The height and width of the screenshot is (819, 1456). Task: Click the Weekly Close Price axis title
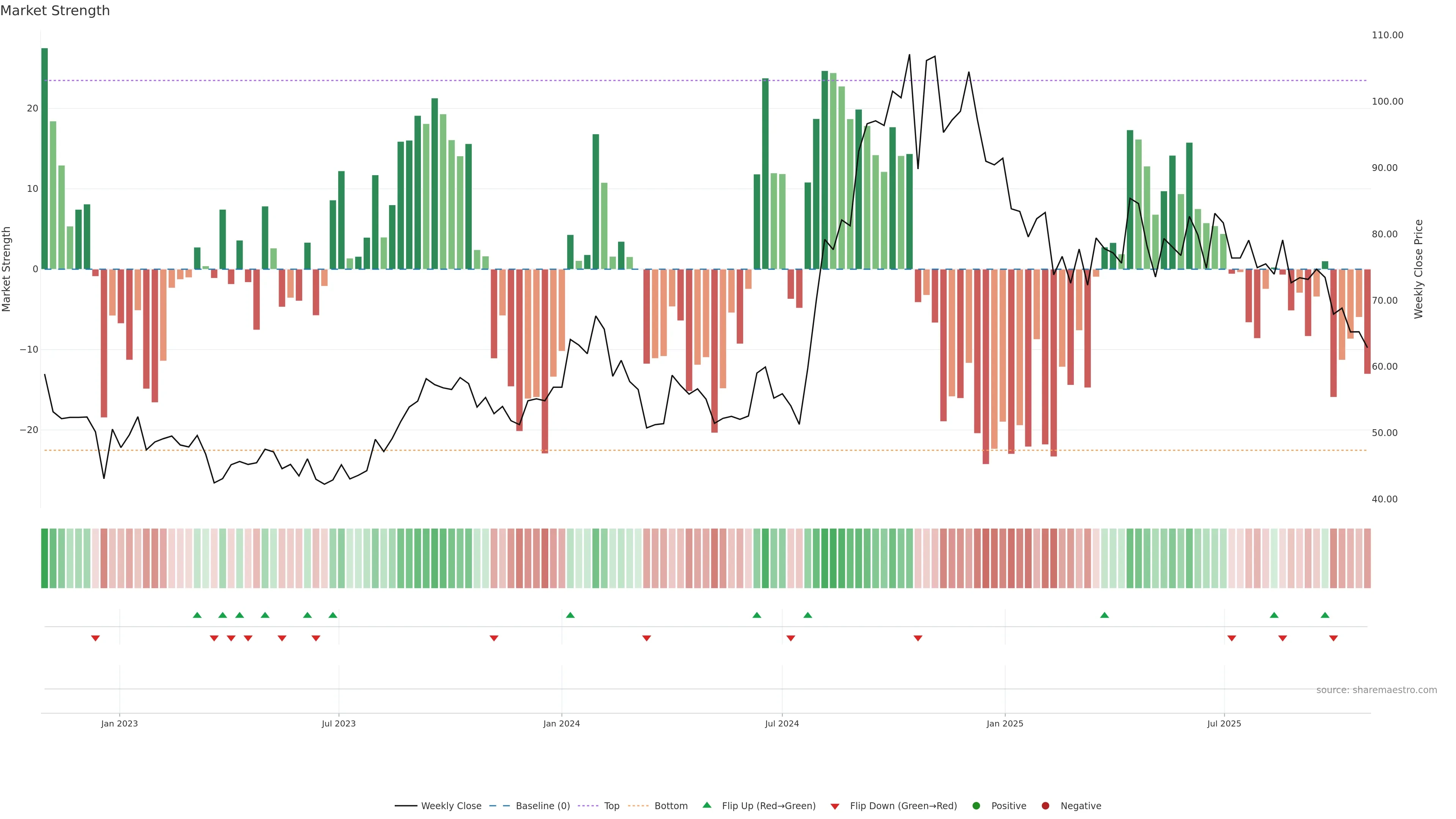coord(1419,269)
